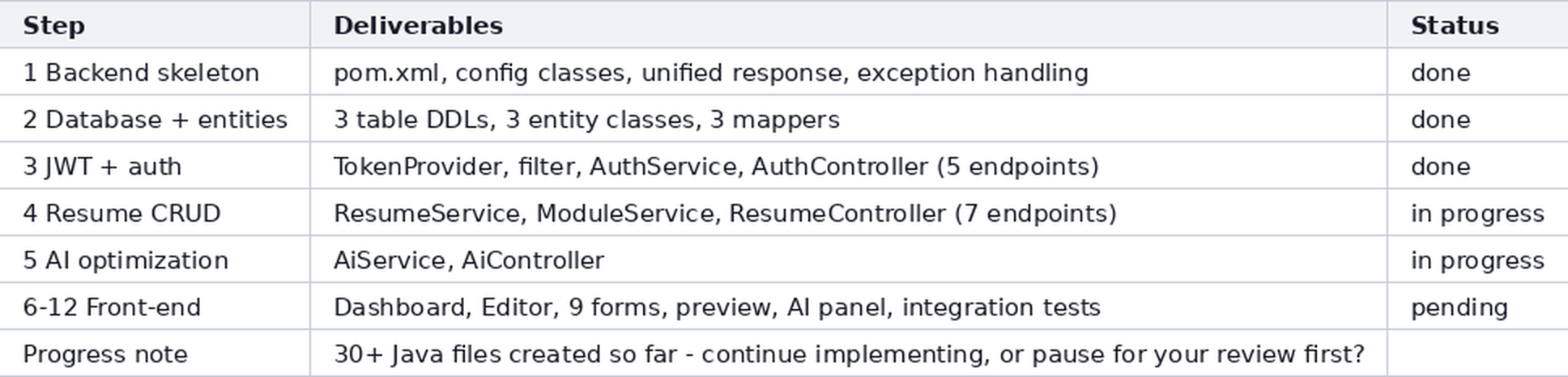Click the '30+ Java files created' note
The image size is (1568, 377).
(x=849, y=354)
